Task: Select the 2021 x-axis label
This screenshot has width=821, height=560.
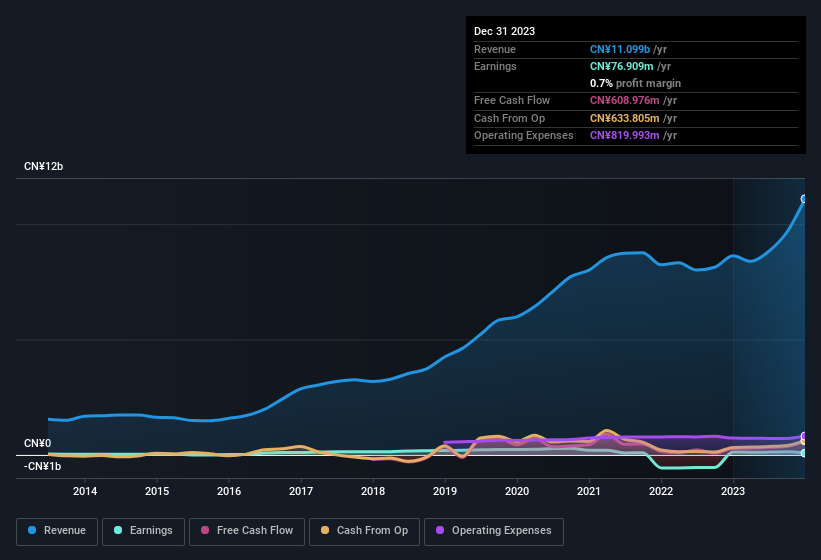Action: [589, 491]
